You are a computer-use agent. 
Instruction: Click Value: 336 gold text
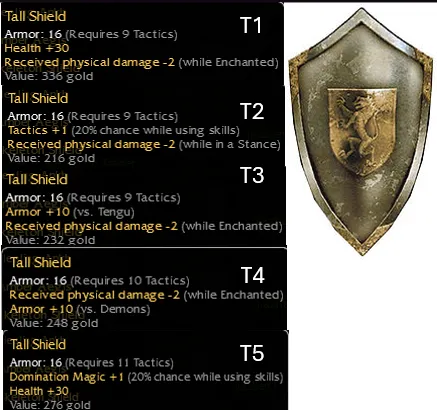tap(49, 77)
